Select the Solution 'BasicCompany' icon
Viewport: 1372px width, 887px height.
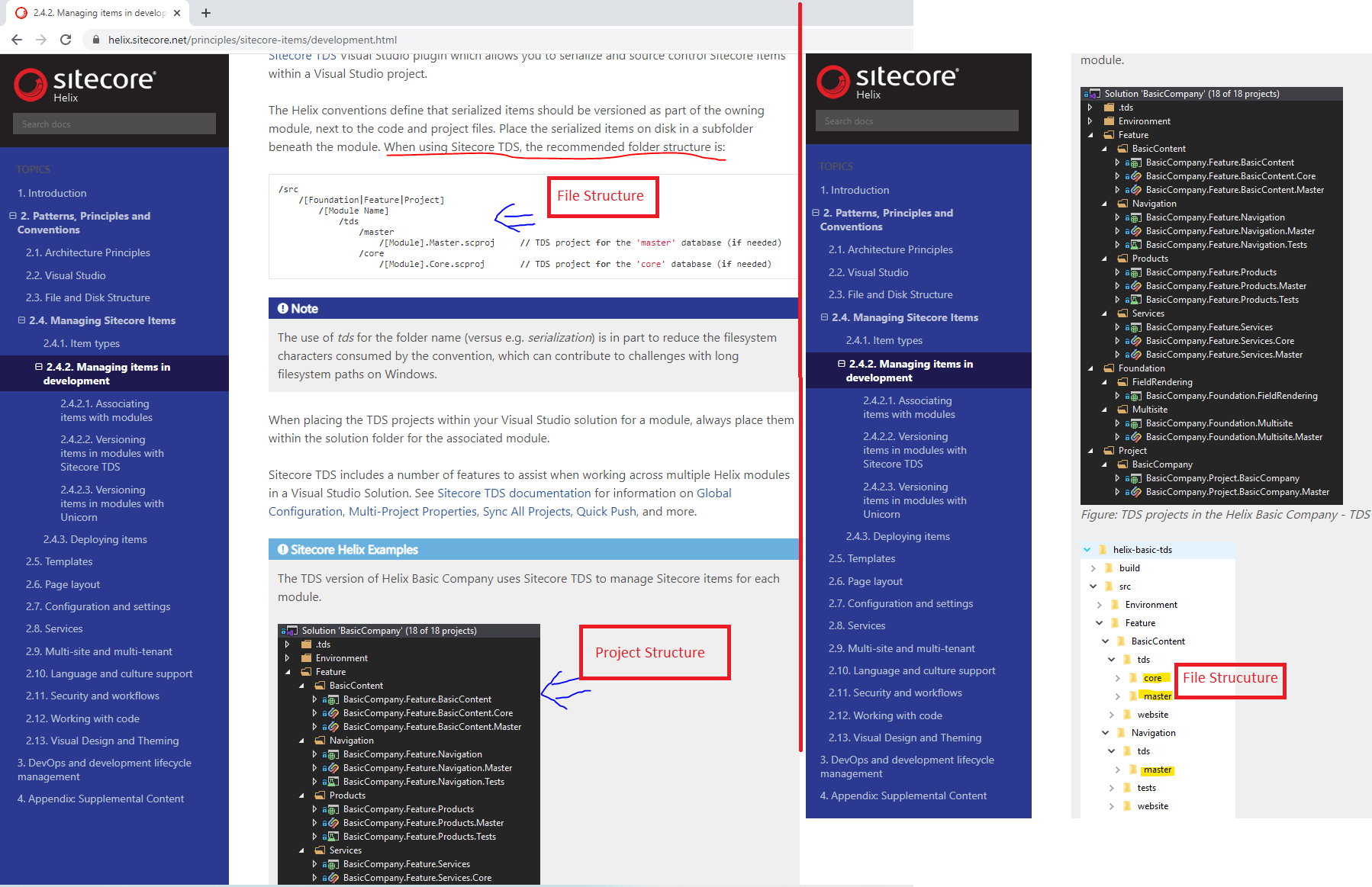(293, 630)
